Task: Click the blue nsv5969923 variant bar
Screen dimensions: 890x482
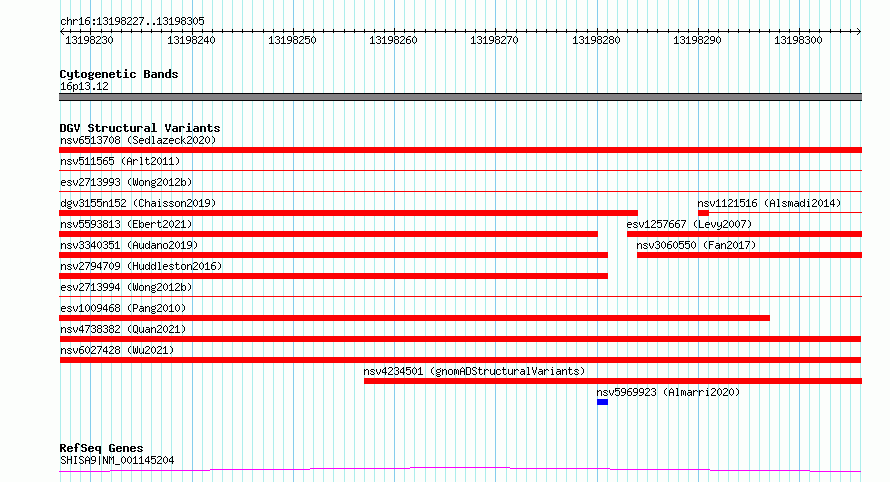Action: click(602, 402)
